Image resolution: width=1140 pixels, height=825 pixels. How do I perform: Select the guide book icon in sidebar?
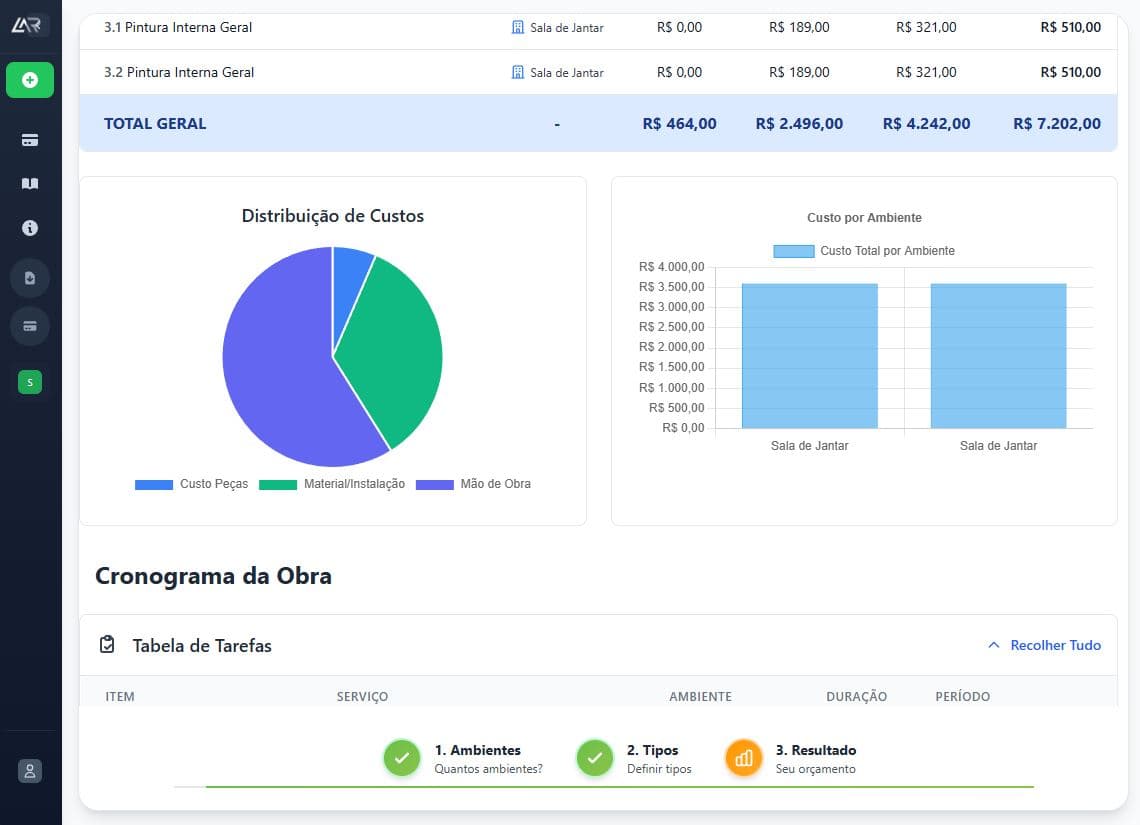[29, 183]
